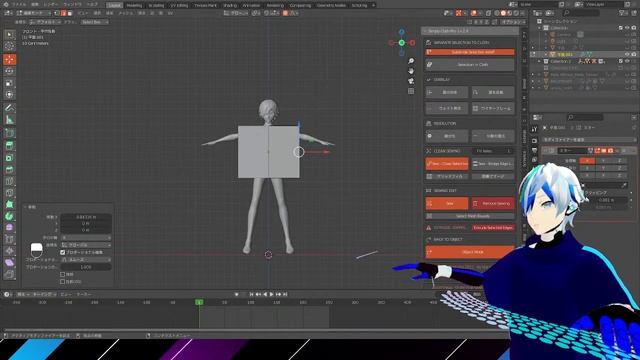Select the Rip Region tool
The height and width of the screenshot is (360, 640).
9,275
